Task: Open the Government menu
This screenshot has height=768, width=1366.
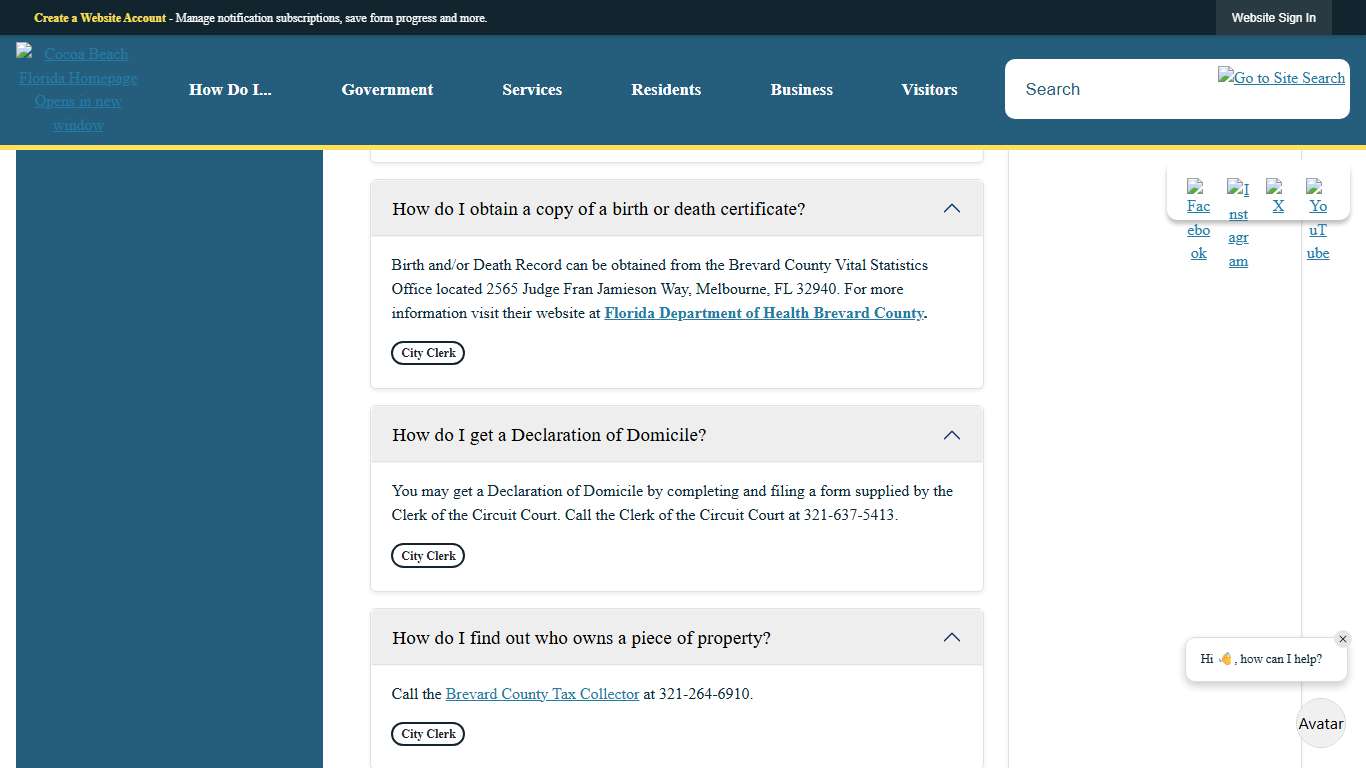Action: click(387, 89)
